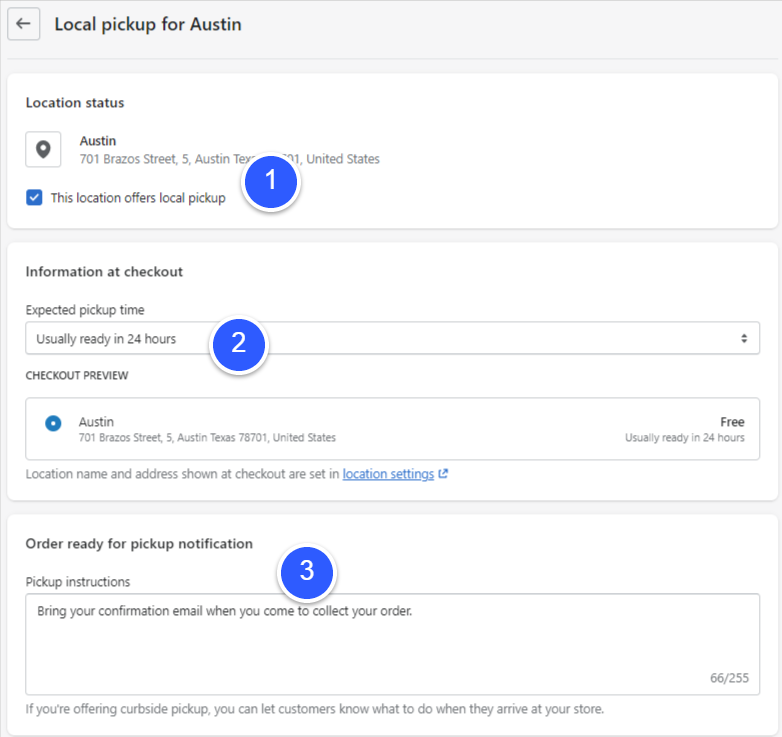This screenshot has height=737, width=782.
Task: Uncheck This location offers local pickup
Action: pos(34,197)
